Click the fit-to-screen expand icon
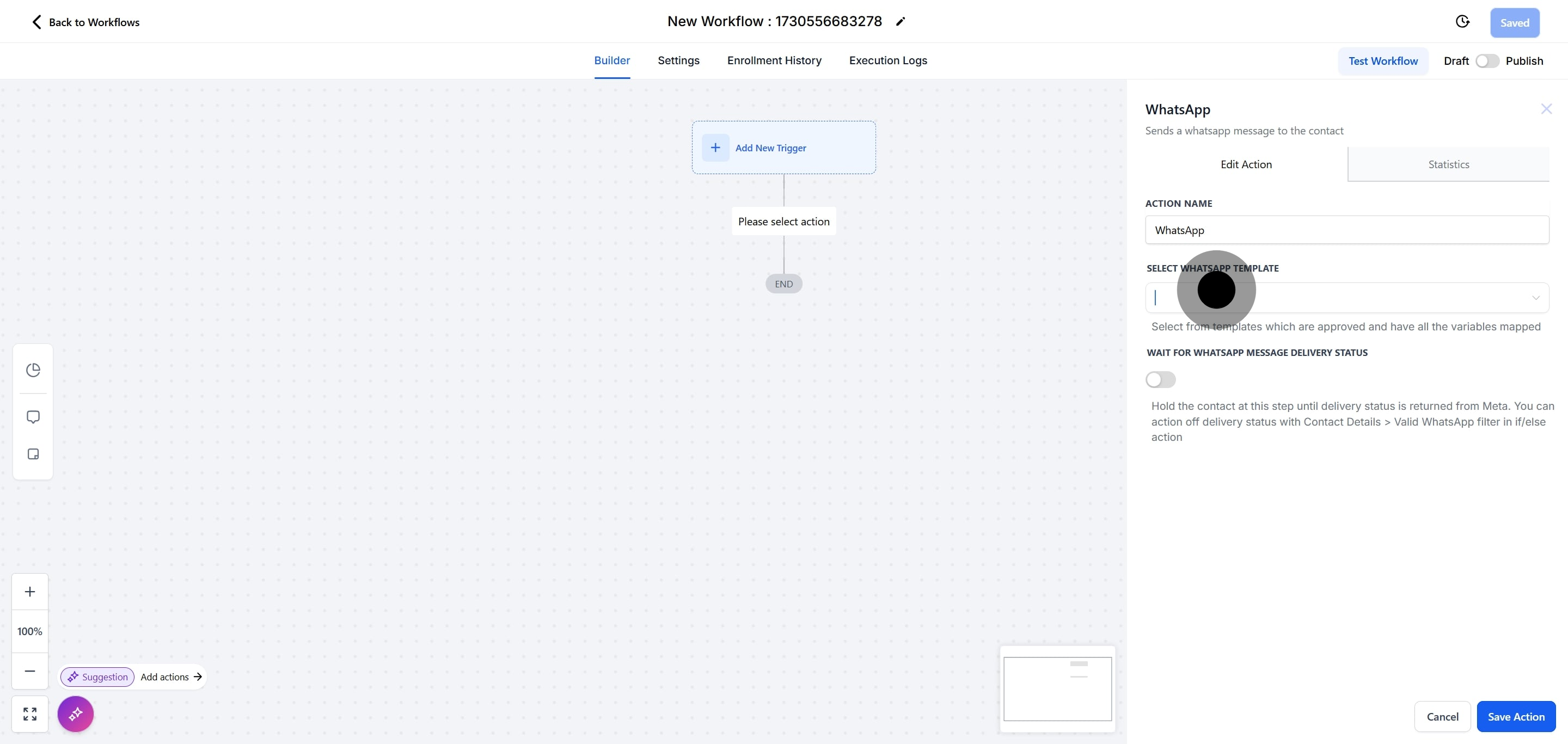 [x=30, y=714]
